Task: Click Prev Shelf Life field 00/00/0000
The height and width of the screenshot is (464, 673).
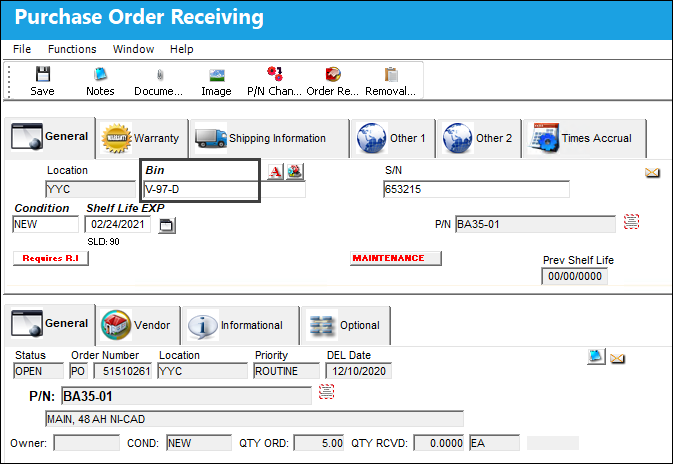Action: pos(574,276)
